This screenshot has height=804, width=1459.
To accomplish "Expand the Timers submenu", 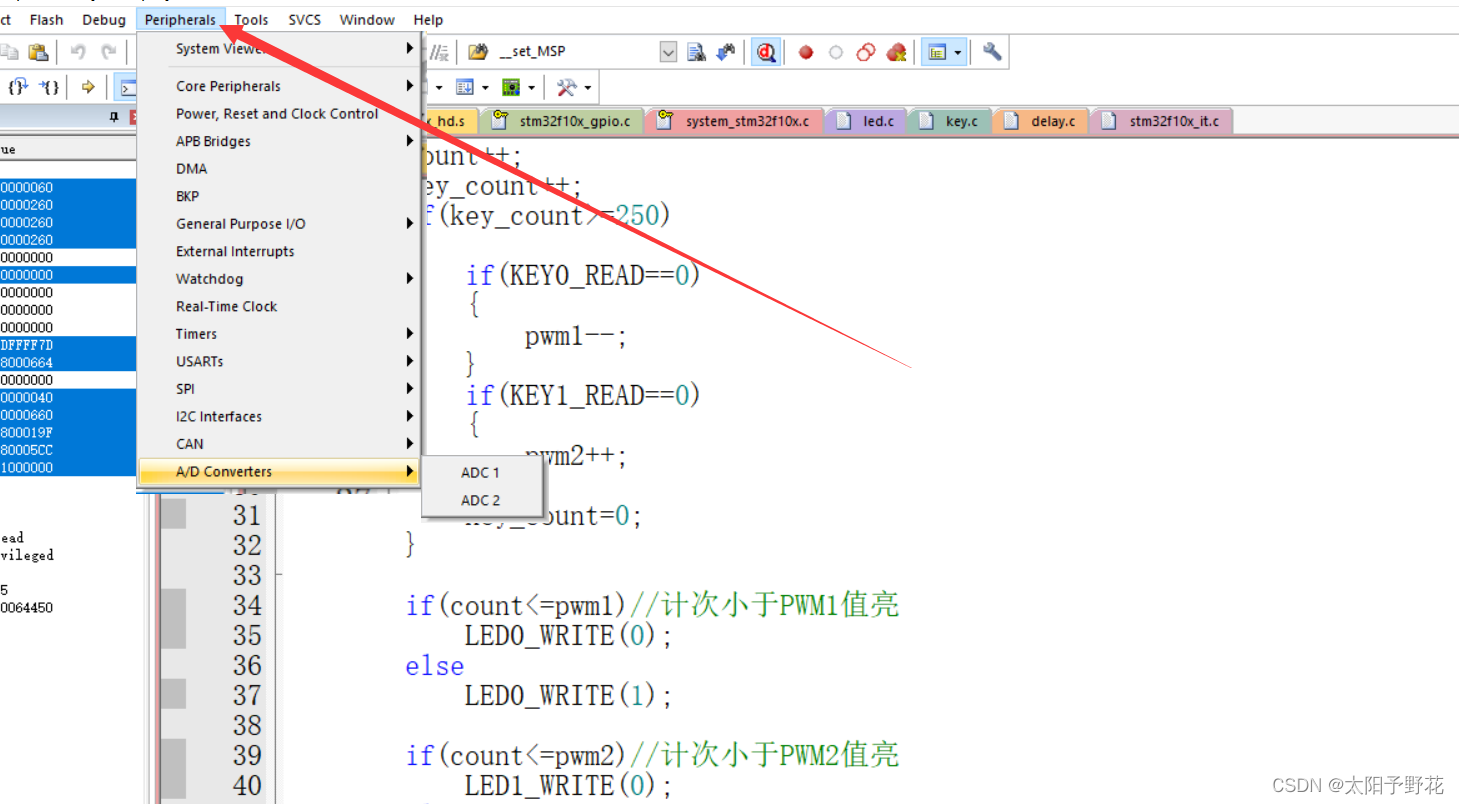I will 279,334.
